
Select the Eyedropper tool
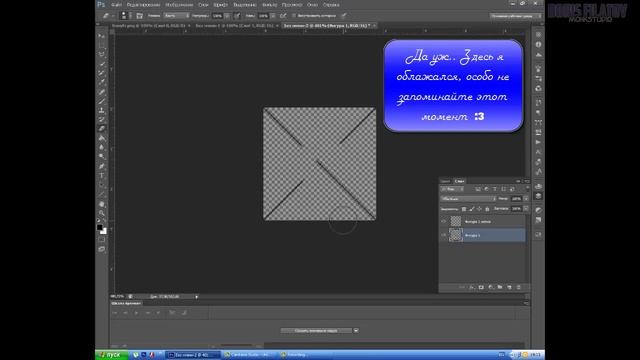[102, 82]
